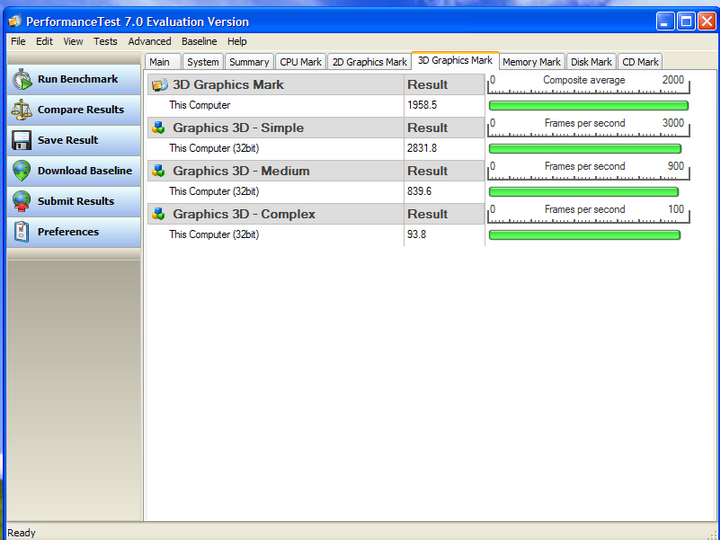The image size is (720, 540).
Task: Click the Ready status bar text
Action: click(21, 533)
